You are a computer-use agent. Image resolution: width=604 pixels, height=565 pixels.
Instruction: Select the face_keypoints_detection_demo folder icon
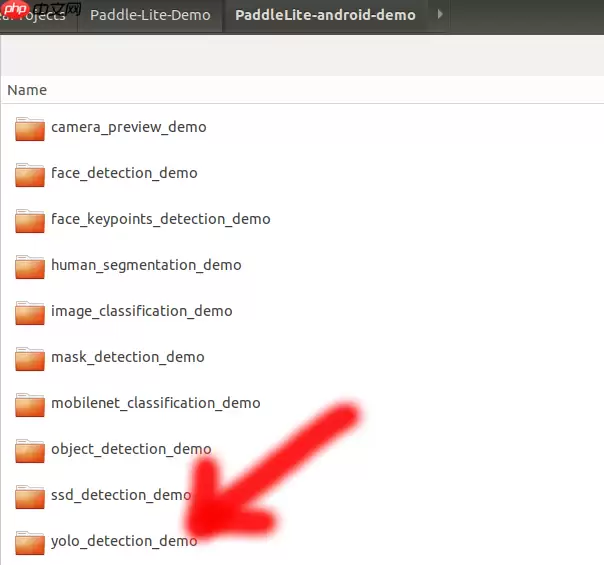pos(30,220)
